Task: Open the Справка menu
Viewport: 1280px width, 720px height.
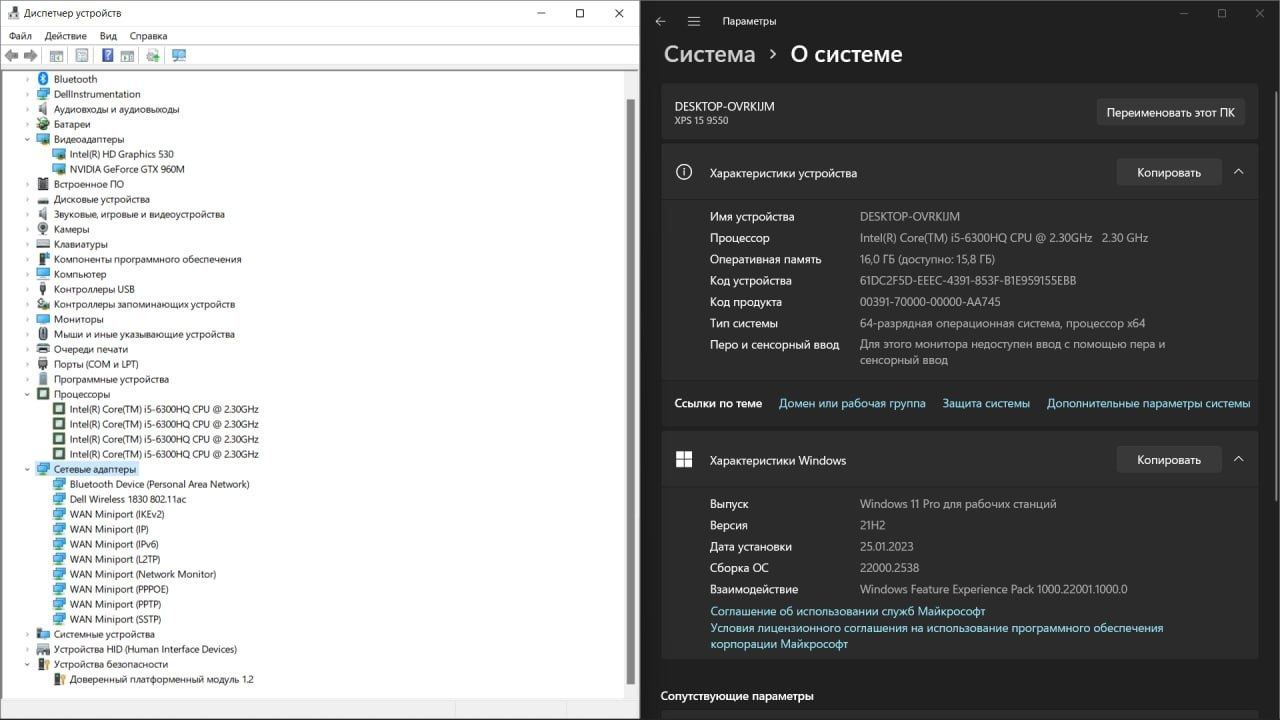Action: [x=148, y=36]
